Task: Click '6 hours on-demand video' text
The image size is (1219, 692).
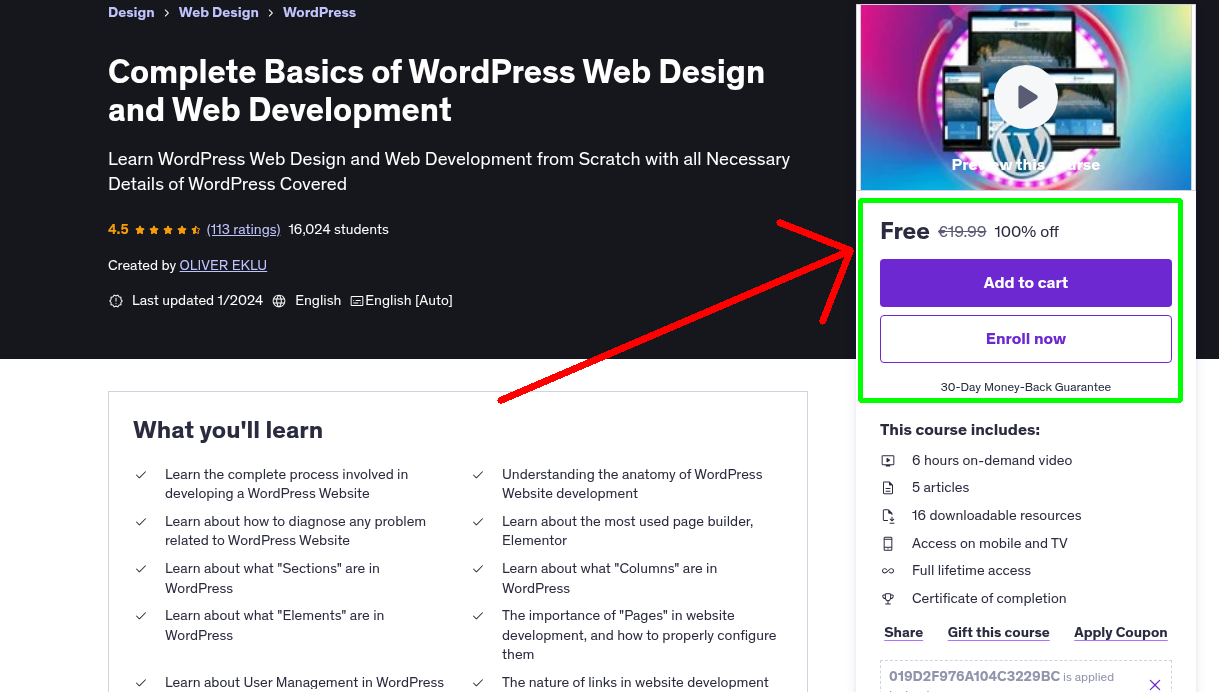Action: tap(992, 460)
